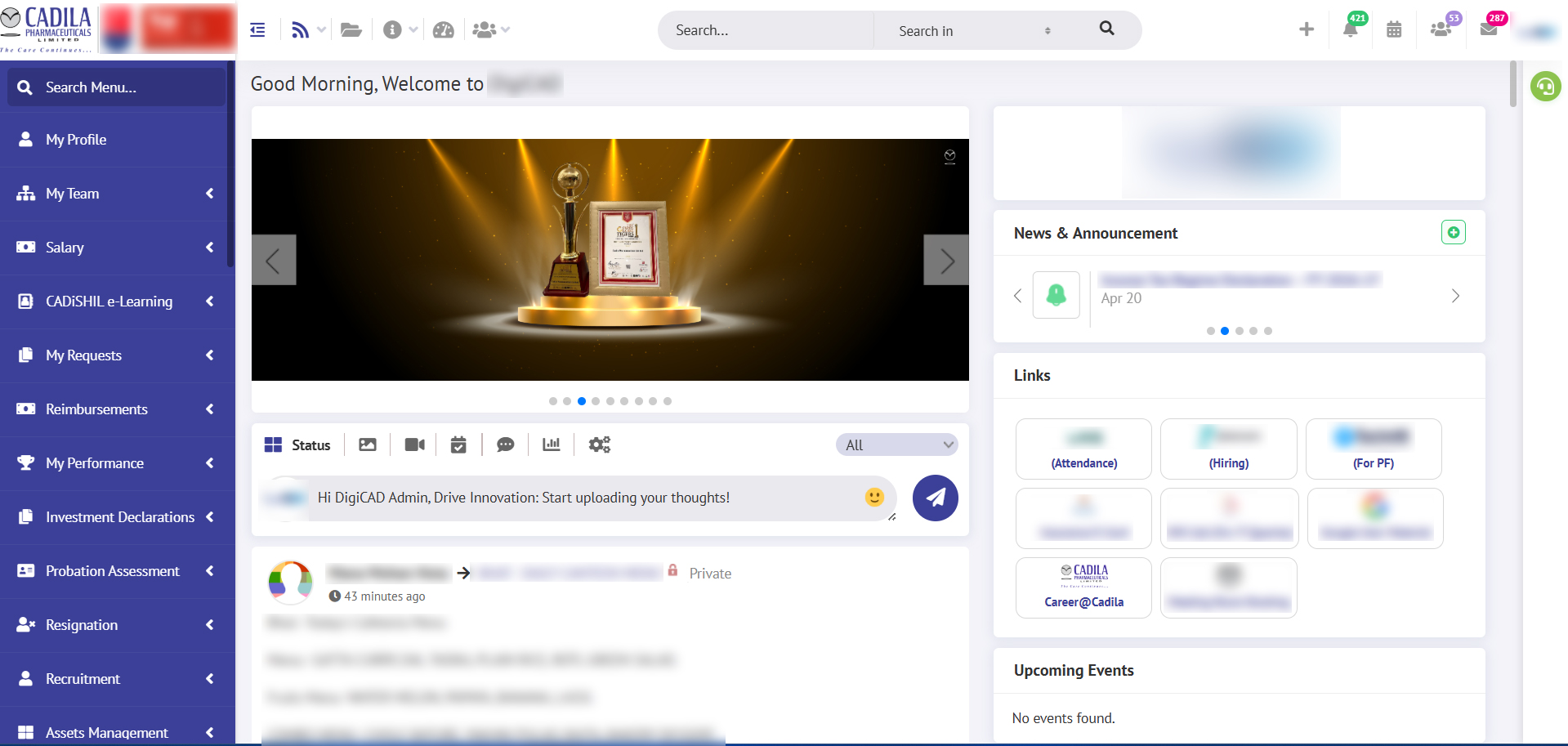
Task: Expand CADiSHIL e-Learning sidebar menu
Action: [x=117, y=302]
